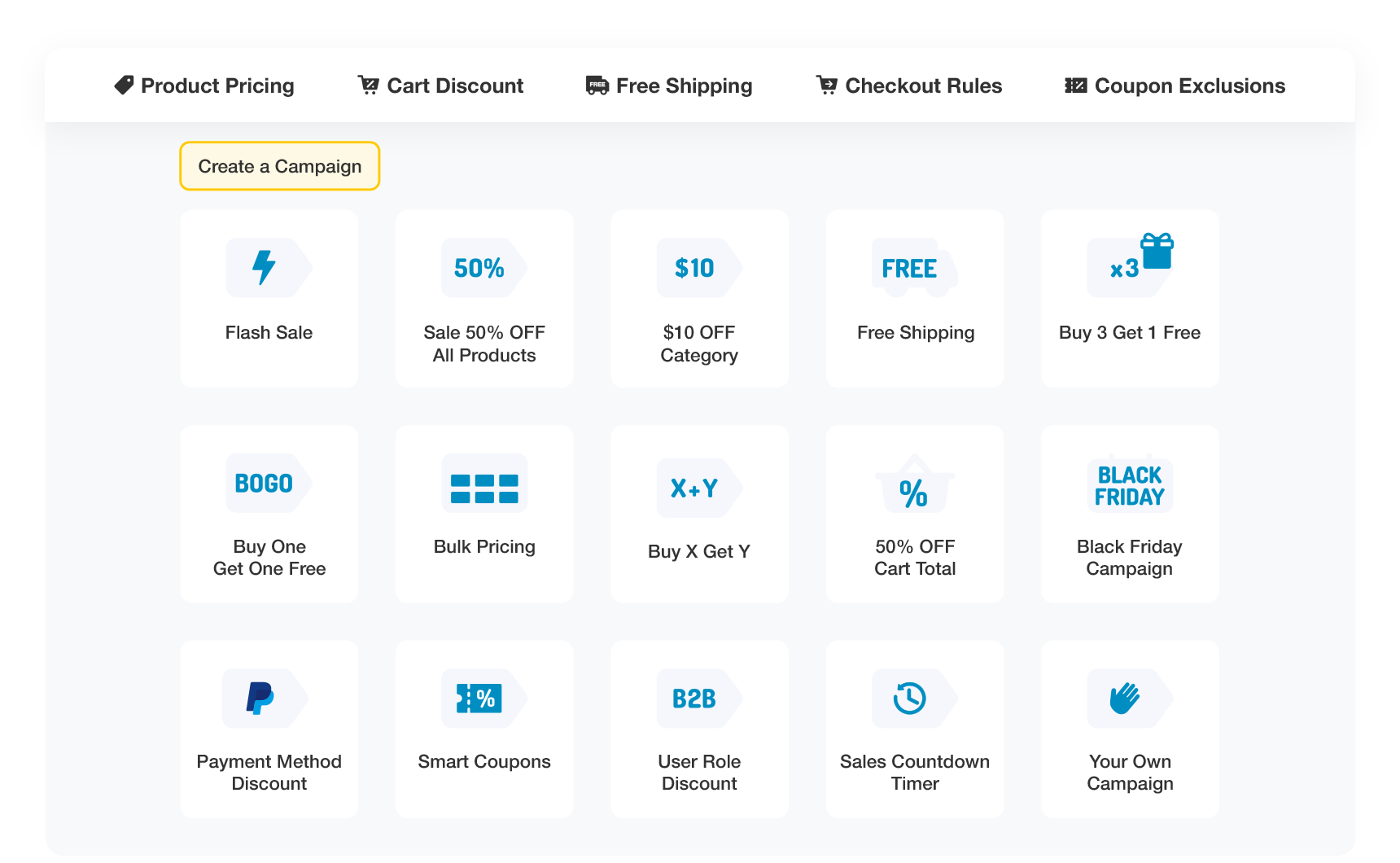Viewport: 1400px width, 863px height.
Task: Switch to the Product Pricing tab
Action: 203,85
